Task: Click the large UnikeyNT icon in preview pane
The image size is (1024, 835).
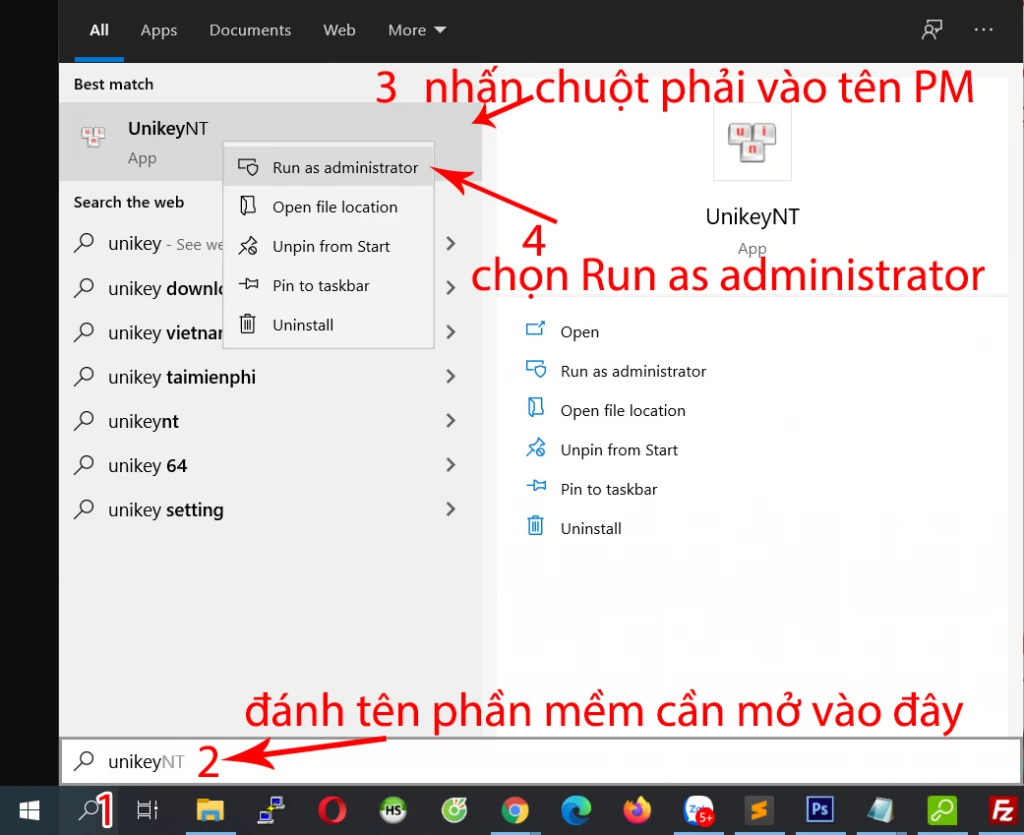Action: (752, 142)
